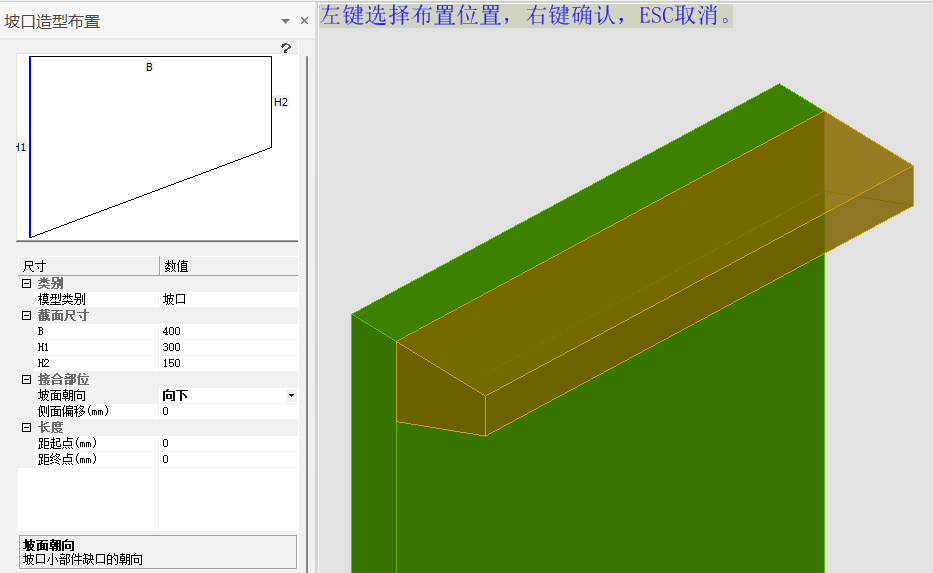Click the 数值 column header
The height and width of the screenshot is (573, 933).
point(228,266)
